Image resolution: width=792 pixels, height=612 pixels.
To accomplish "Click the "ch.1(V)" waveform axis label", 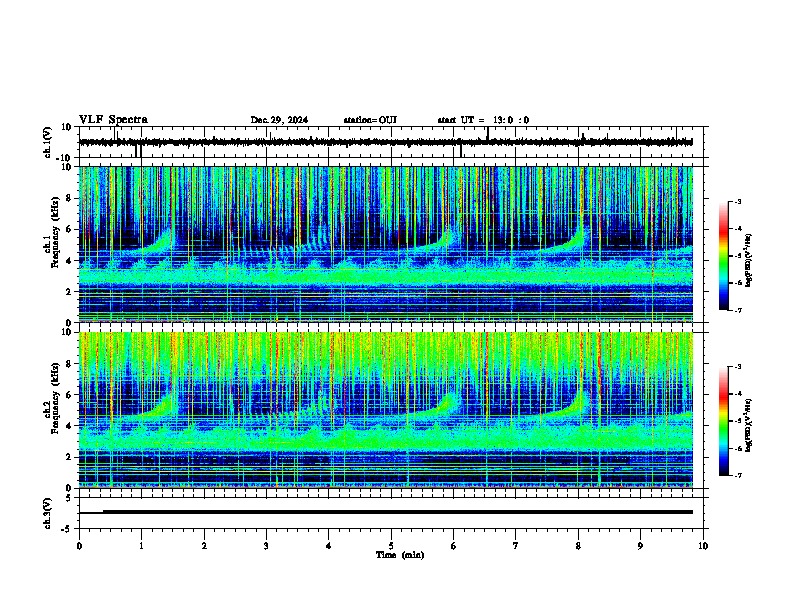I will click(x=48, y=142).
